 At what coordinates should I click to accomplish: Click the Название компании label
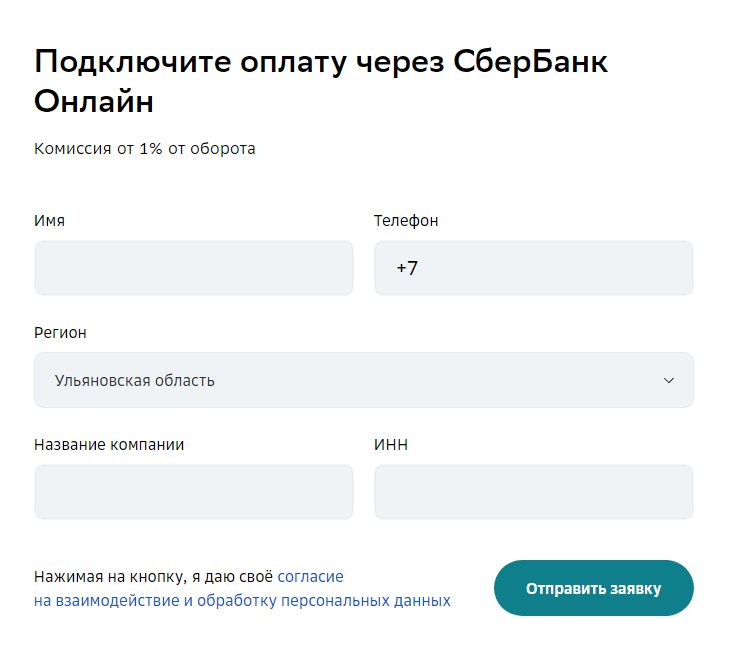(109, 445)
